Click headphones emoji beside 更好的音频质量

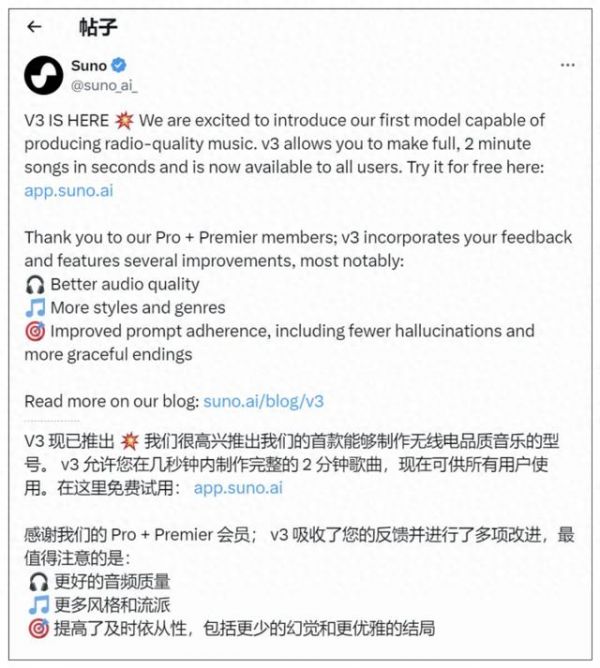click(x=38, y=582)
